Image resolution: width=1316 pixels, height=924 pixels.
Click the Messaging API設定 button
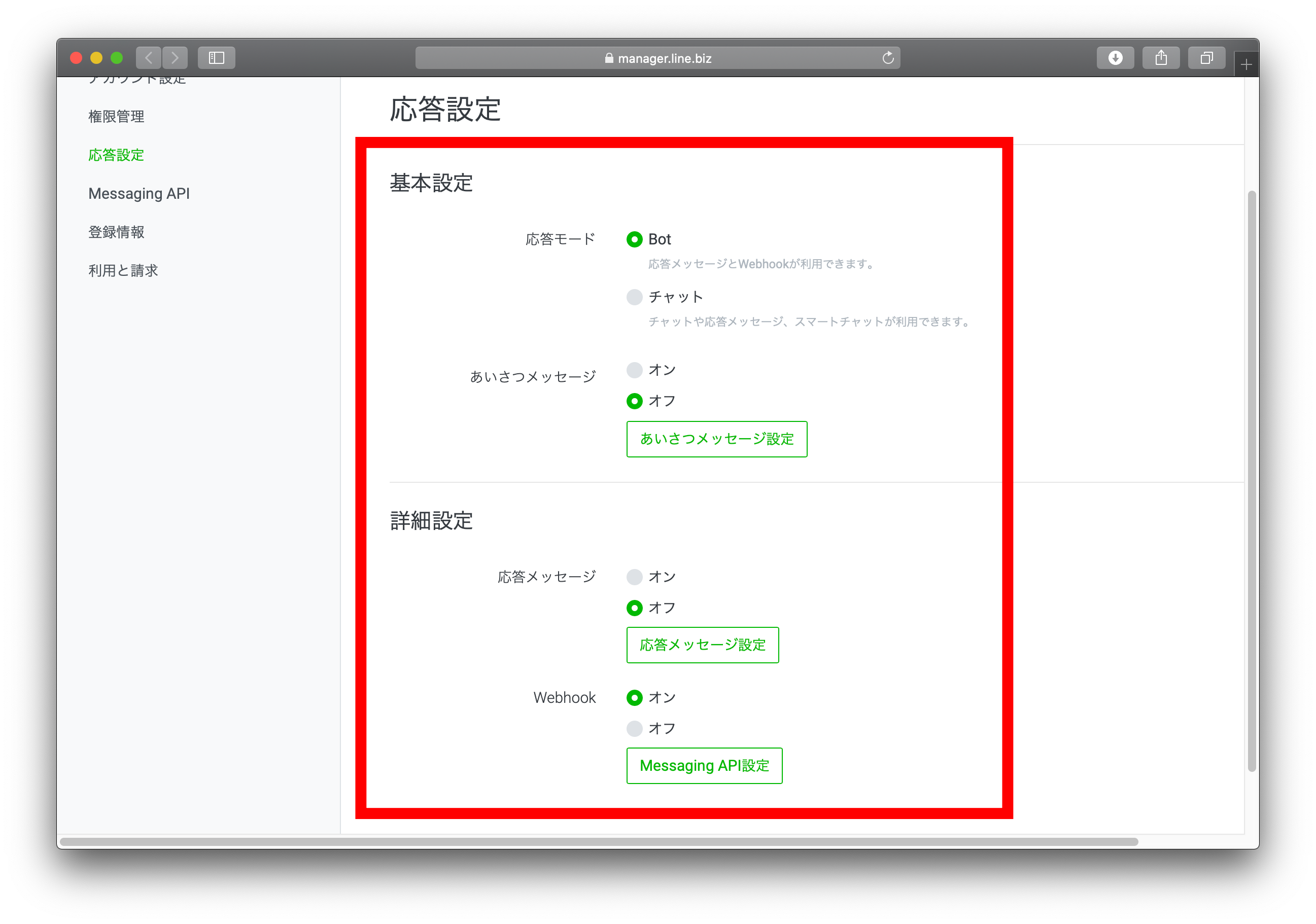click(705, 766)
